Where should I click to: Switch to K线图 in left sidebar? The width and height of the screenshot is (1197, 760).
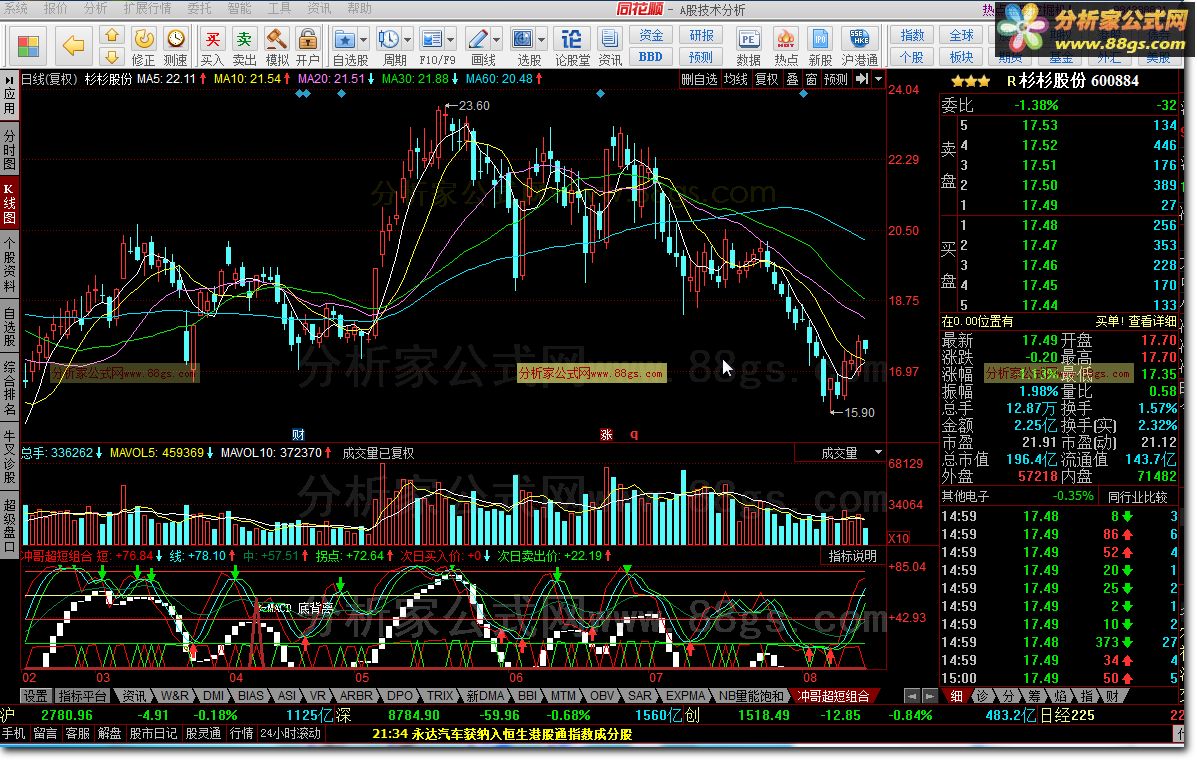tap(9, 202)
